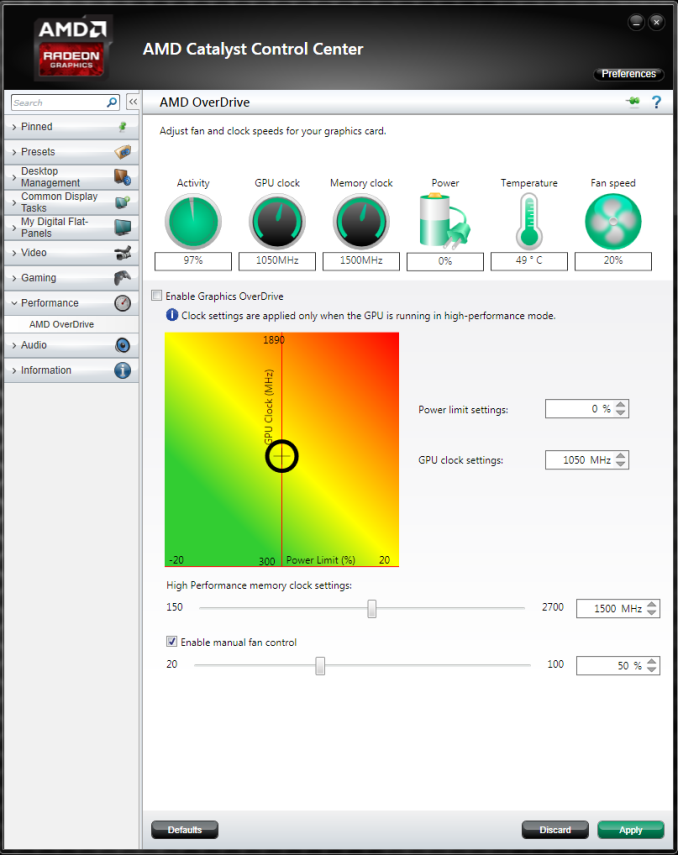678x855 pixels.
Task: Click the GPU clock gauge dial
Action: pyautogui.click(x=277, y=221)
